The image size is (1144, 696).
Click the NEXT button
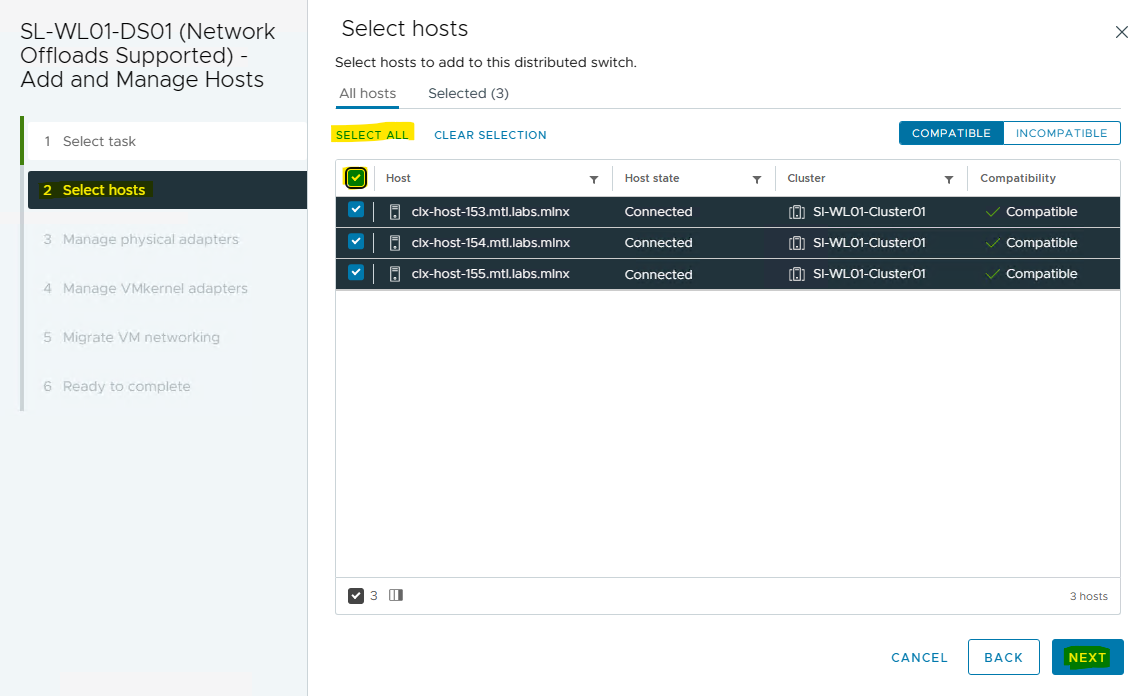(x=1087, y=657)
